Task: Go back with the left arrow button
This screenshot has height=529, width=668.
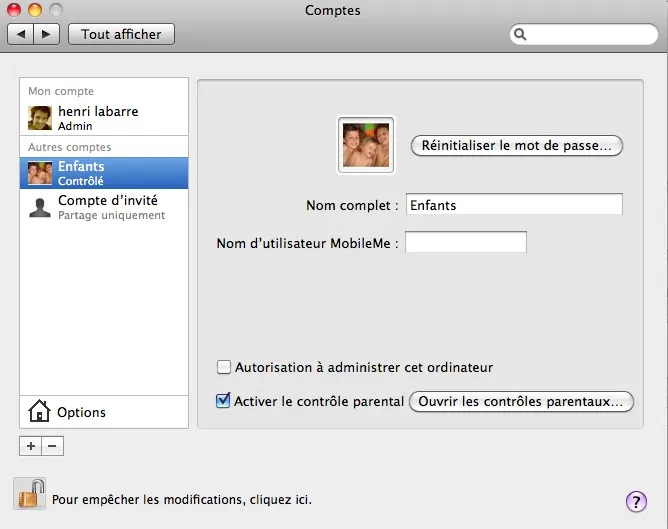Action: (x=20, y=34)
